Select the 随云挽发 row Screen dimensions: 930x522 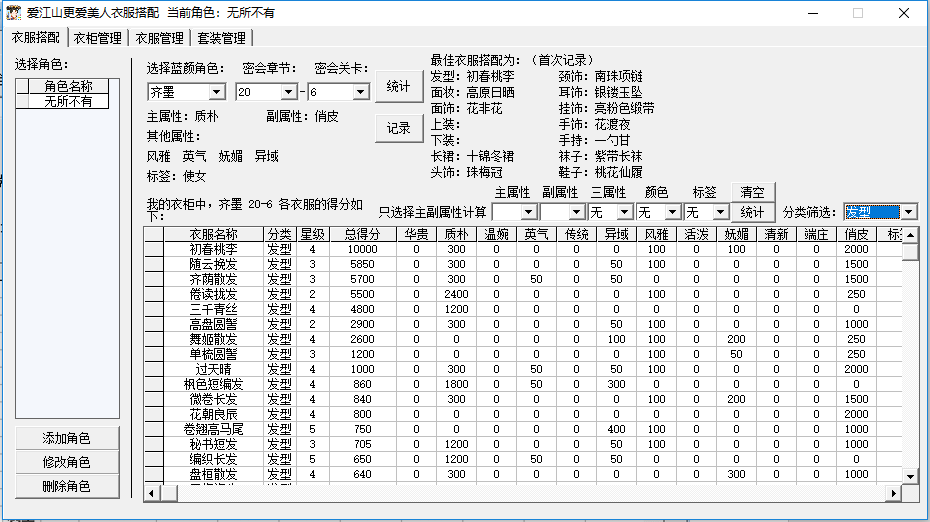coord(523,264)
